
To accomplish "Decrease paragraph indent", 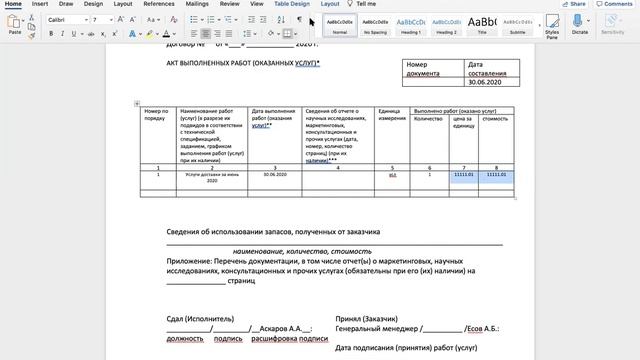I will pyautogui.click(x=251, y=20).
